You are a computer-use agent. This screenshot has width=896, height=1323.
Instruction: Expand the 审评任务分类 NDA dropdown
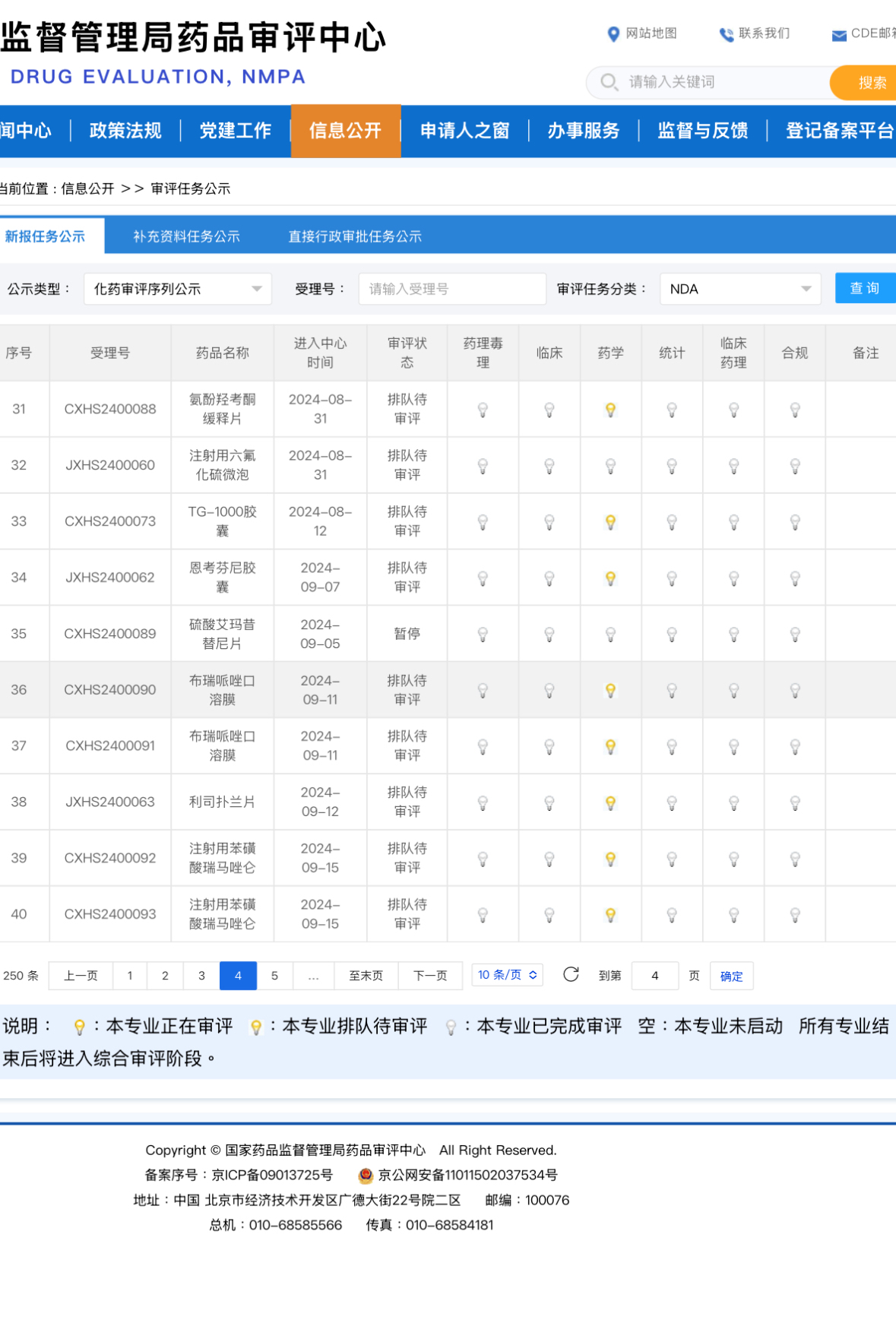point(739,289)
